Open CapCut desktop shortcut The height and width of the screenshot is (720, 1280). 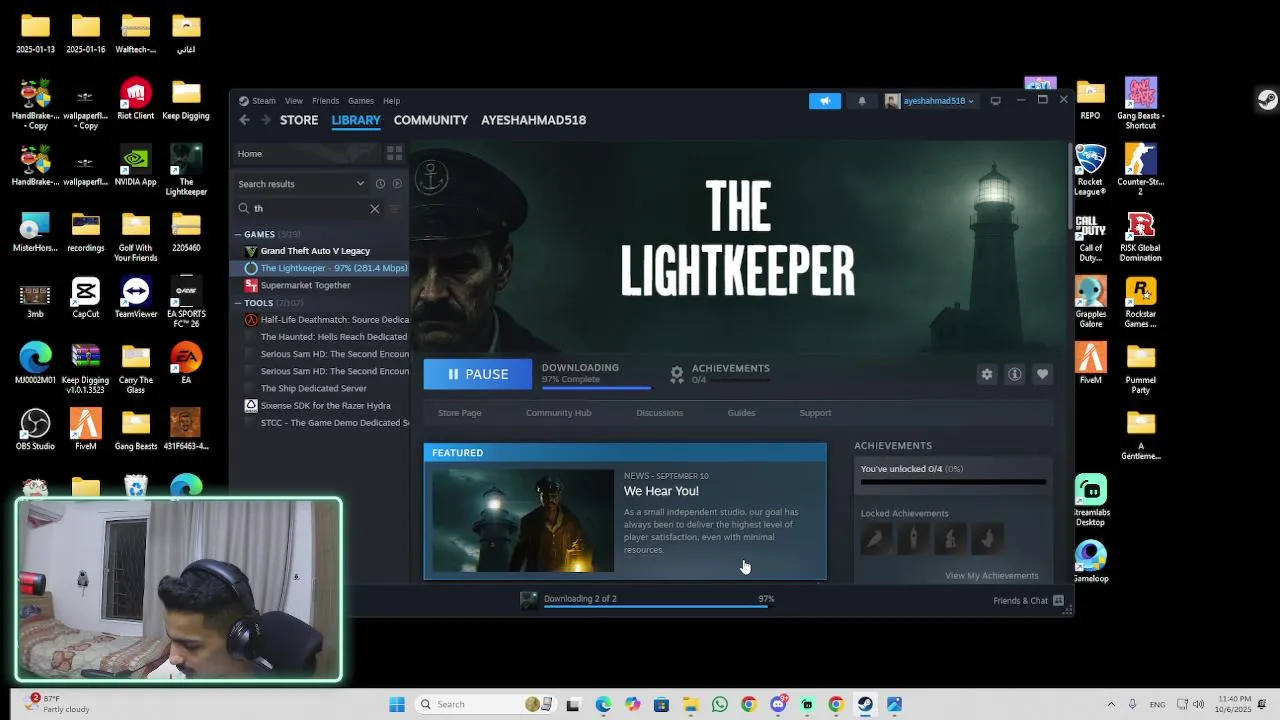coord(86,298)
